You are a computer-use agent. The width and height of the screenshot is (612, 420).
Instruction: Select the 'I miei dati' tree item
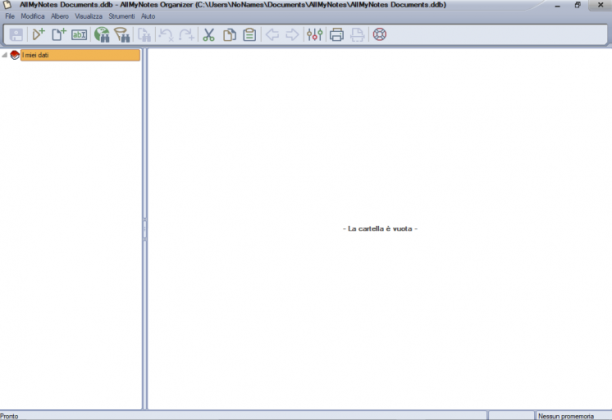tap(80, 55)
